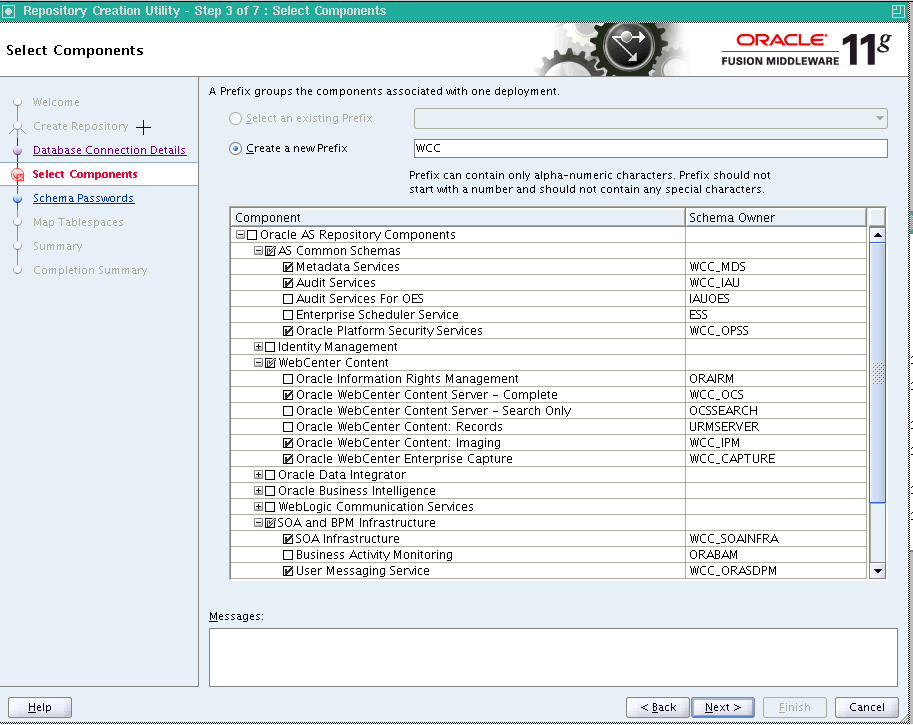Screen dimensions: 913x725
Task: Uncheck WebCenter Enterprise Capture checkbox
Action: 288,459
